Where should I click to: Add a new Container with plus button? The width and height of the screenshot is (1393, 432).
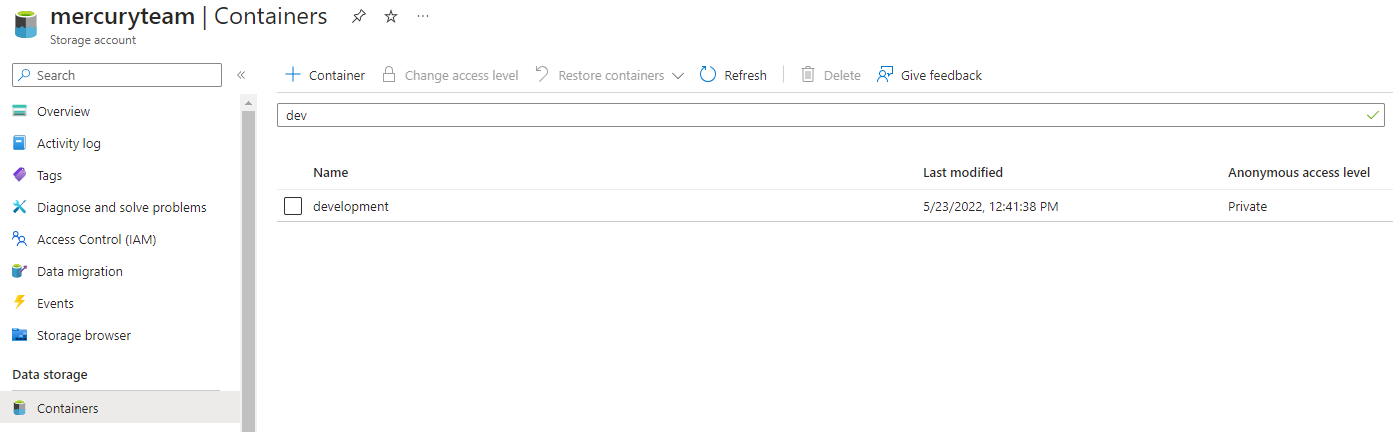(325, 75)
